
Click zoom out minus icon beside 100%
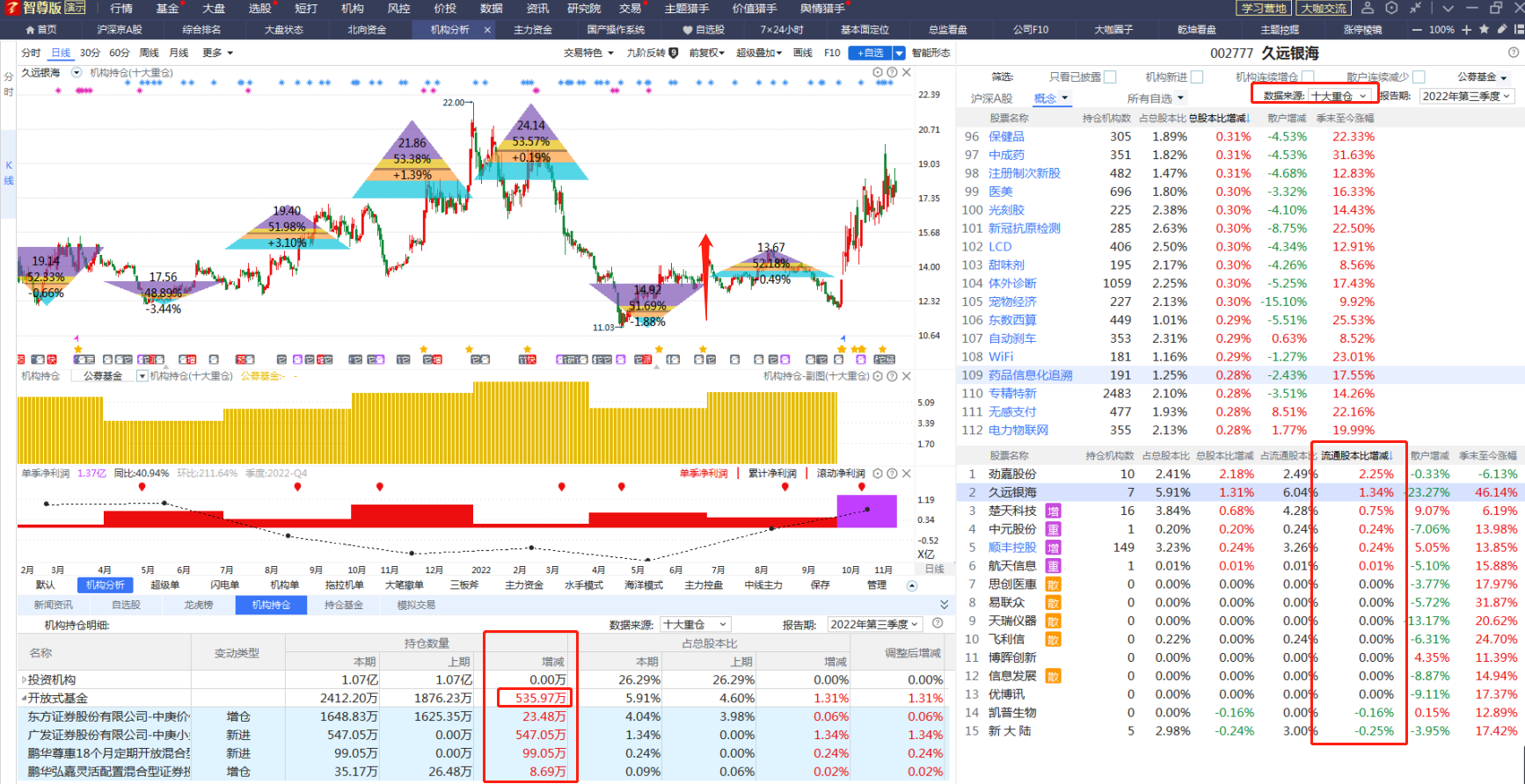tap(1417, 30)
